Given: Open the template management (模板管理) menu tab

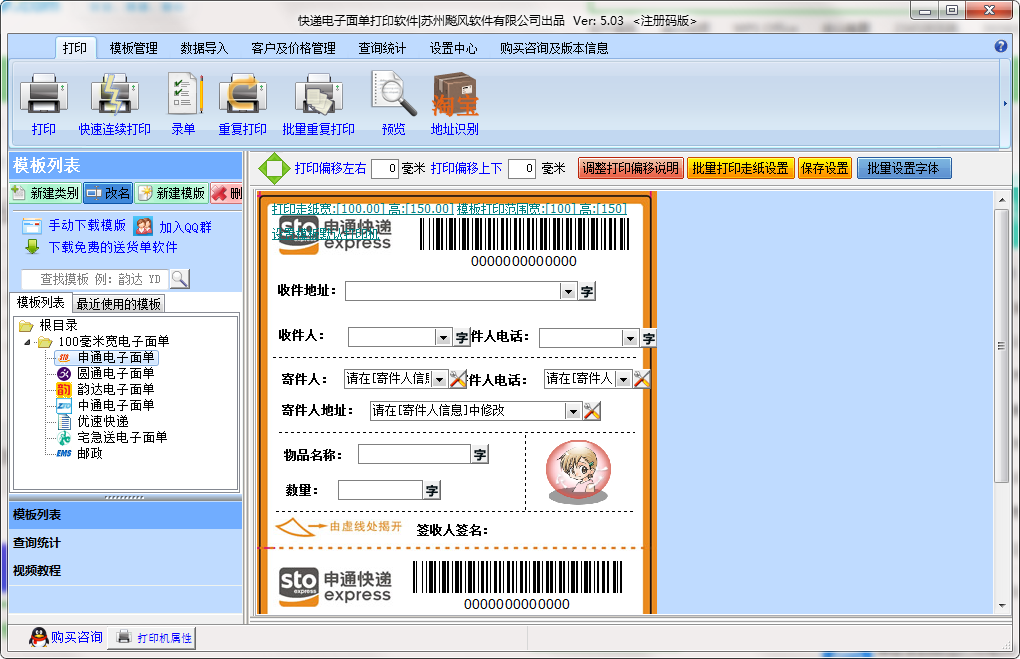Looking at the screenshot, I should [133, 48].
